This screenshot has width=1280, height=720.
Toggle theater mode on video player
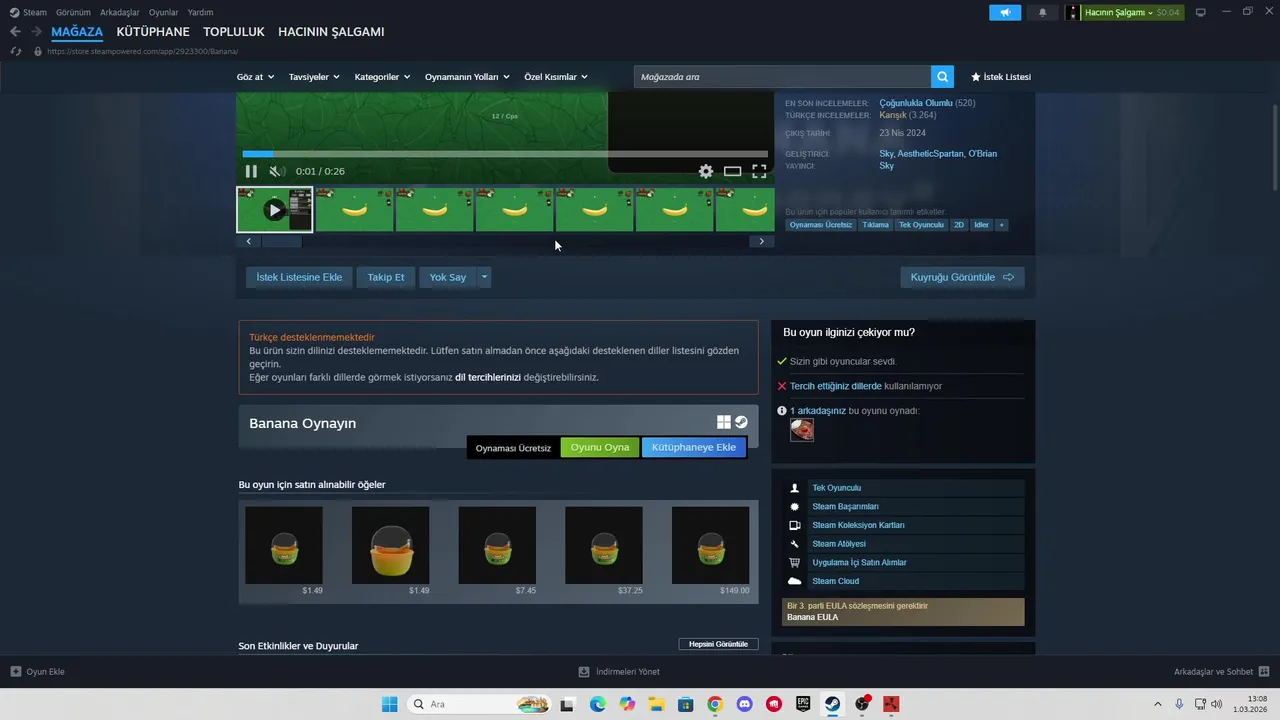point(732,171)
